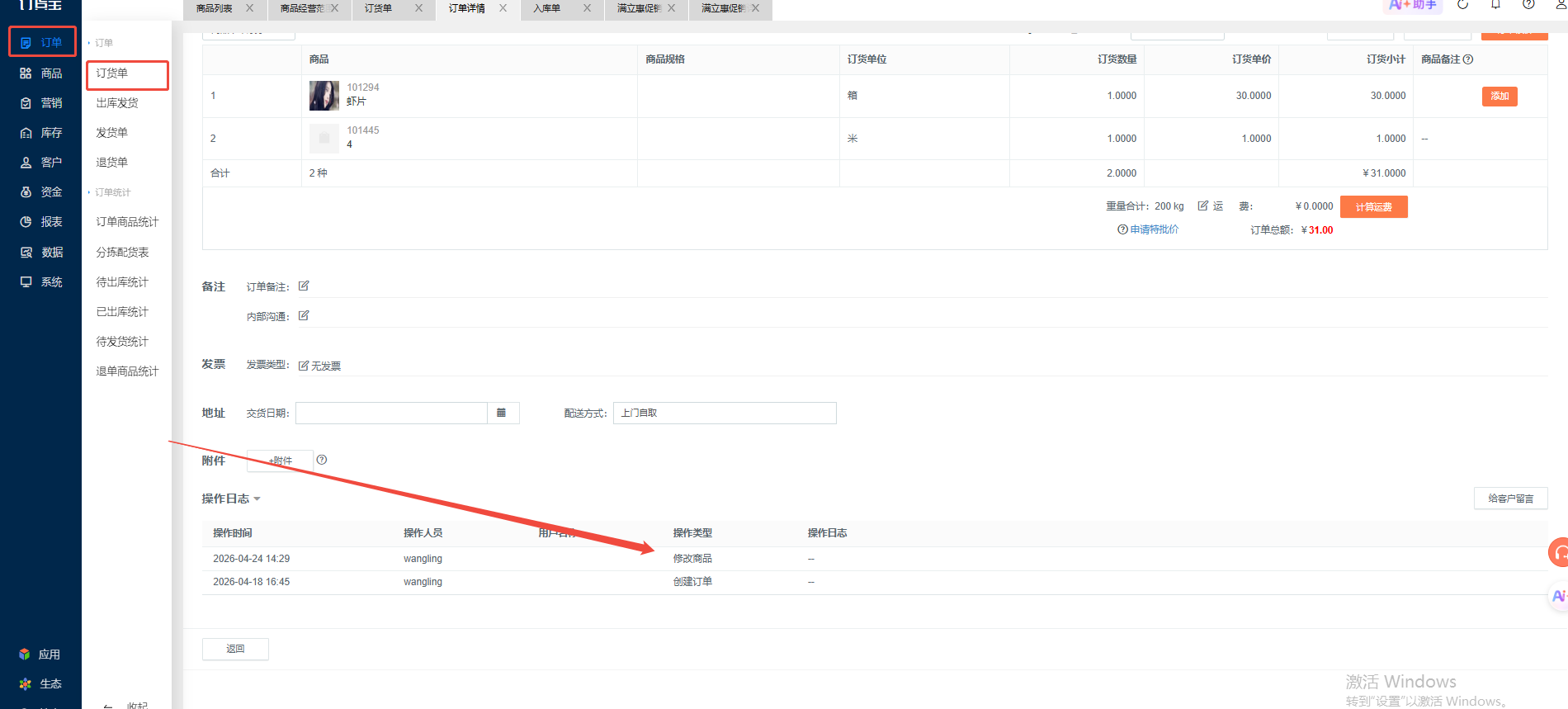Click the 给客户留言 button

1511,499
